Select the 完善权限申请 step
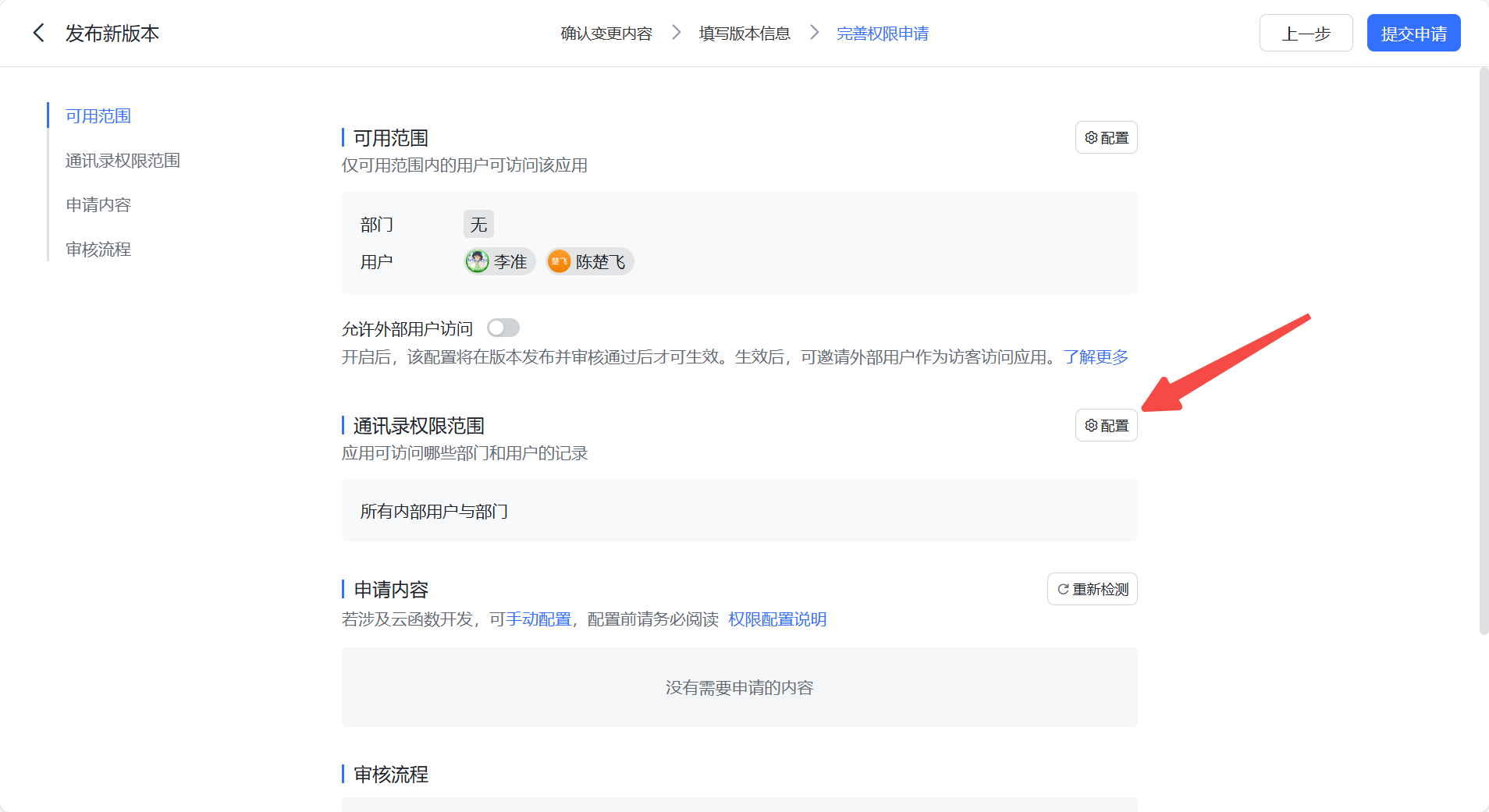Screen dimensions: 1489x812 point(882,34)
